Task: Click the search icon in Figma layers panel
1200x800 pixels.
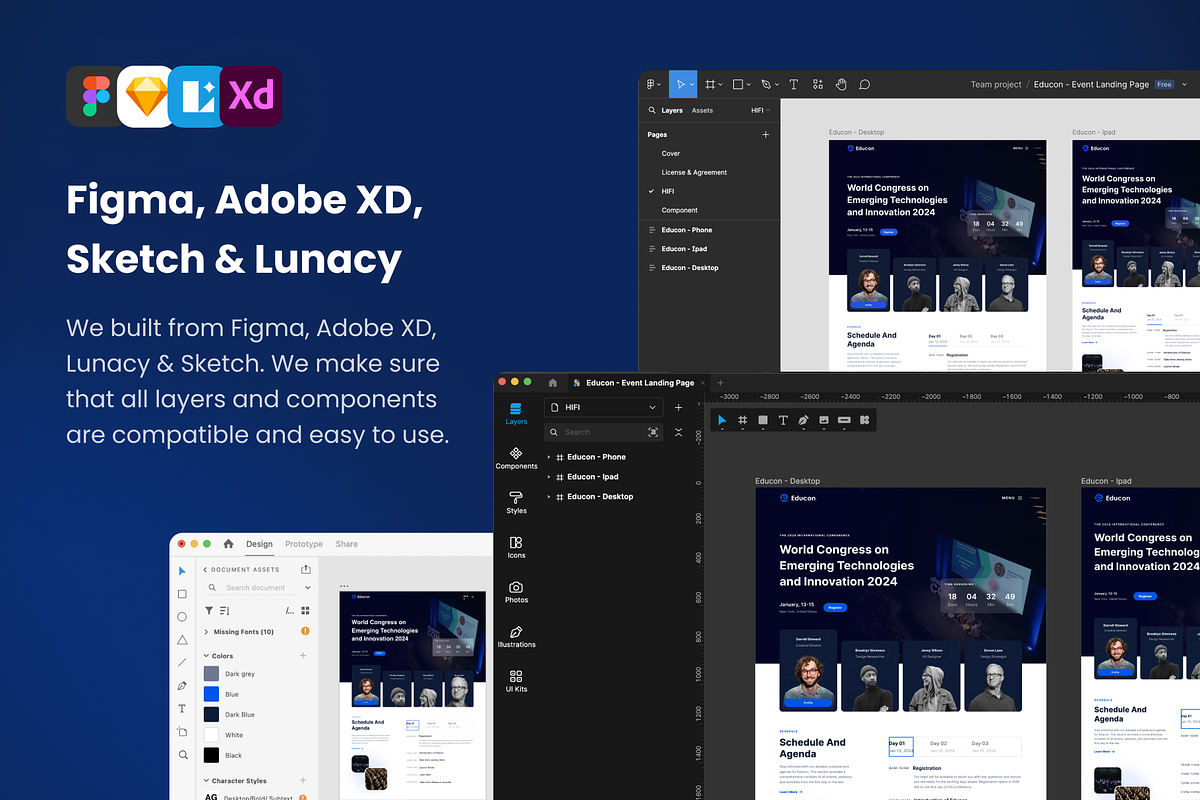Action: [x=652, y=110]
